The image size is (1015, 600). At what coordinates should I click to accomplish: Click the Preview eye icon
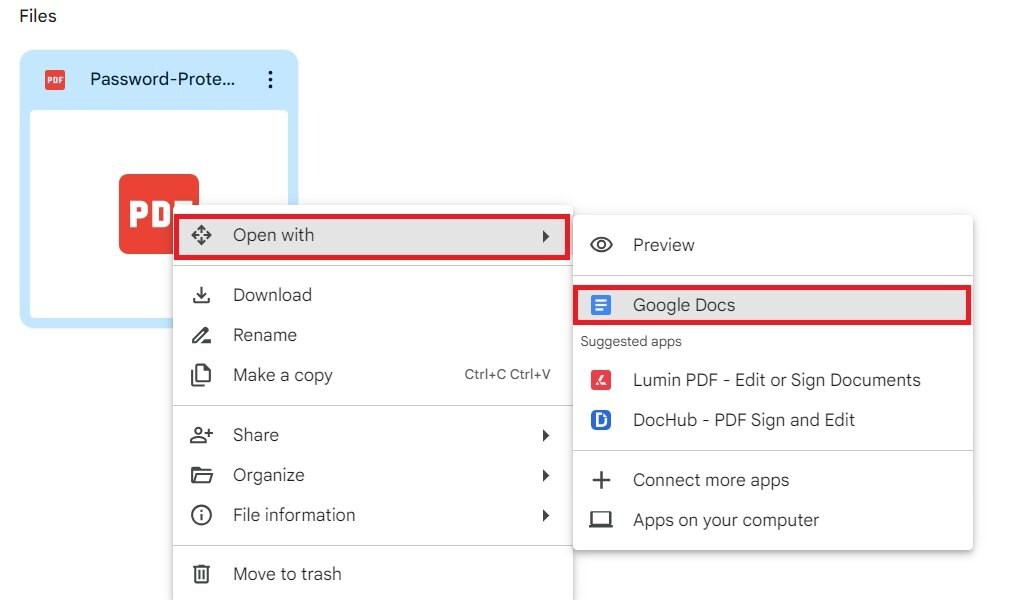[602, 244]
